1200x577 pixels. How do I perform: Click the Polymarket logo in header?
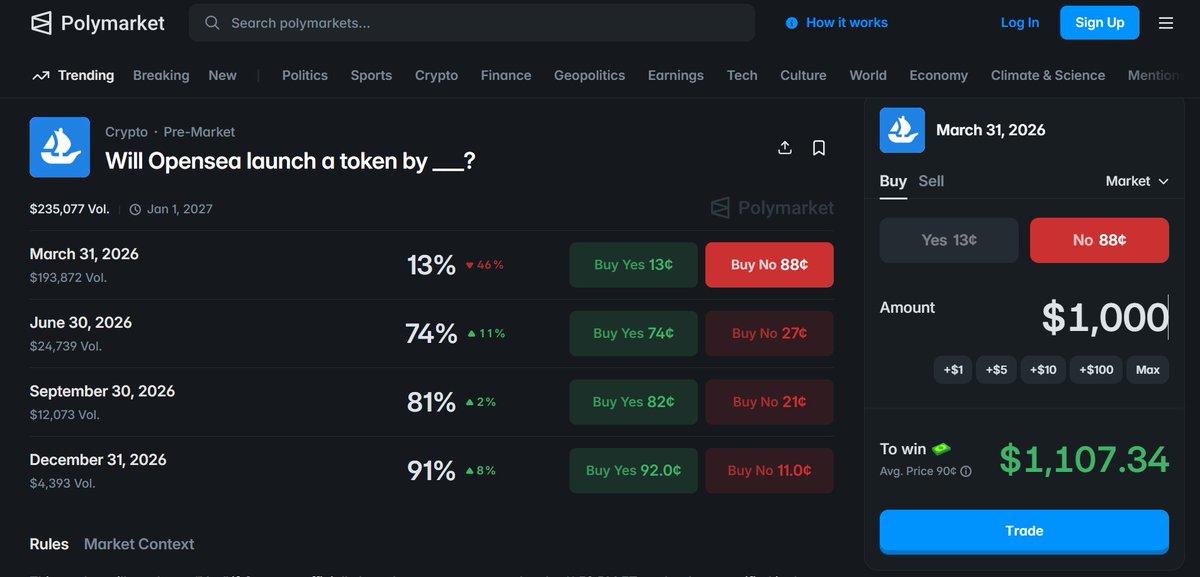[97, 23]
